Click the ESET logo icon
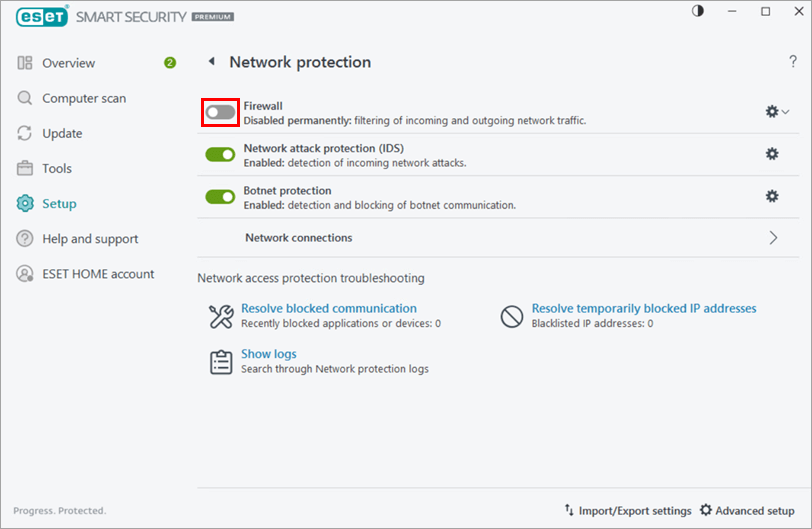Image resolution: width=812 pixels, height=529 pixels. pos(42,17)
